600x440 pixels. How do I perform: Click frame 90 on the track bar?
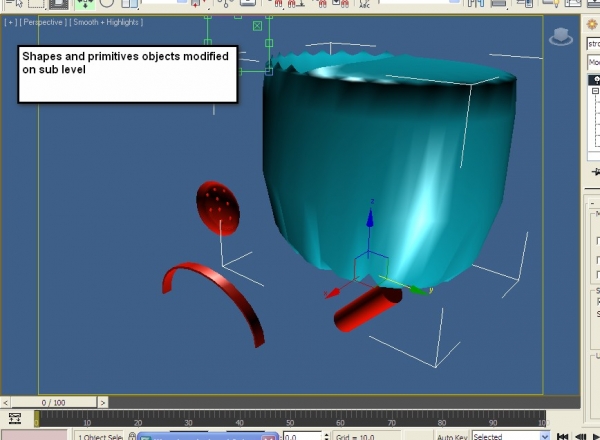tap(493, 420)
